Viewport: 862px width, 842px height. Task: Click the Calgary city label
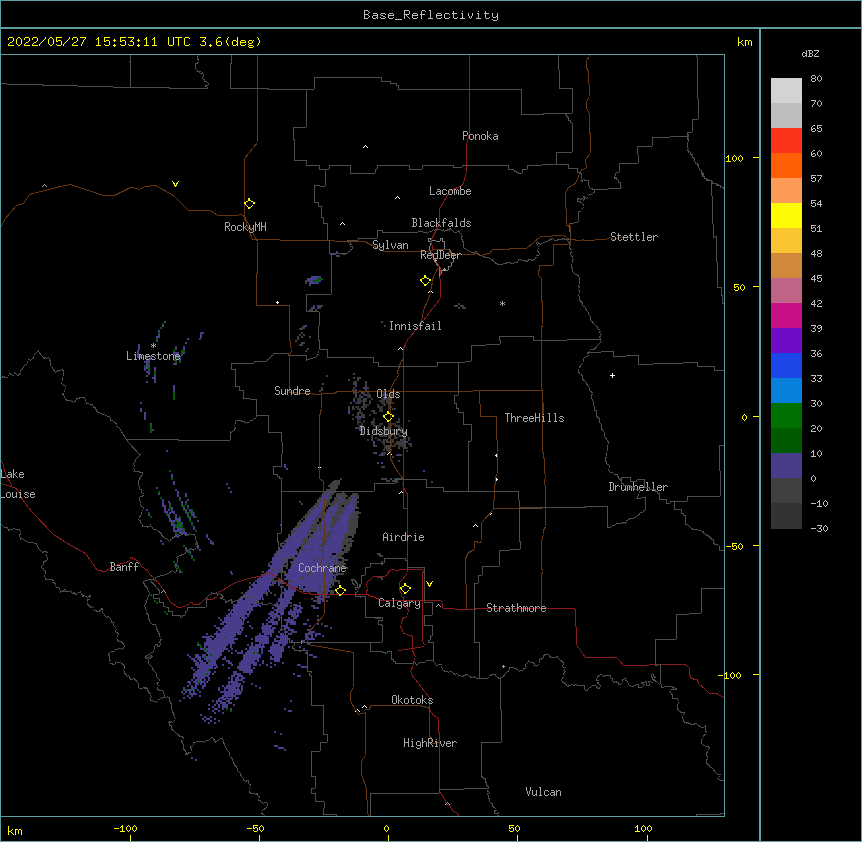(x=399, y=603)
